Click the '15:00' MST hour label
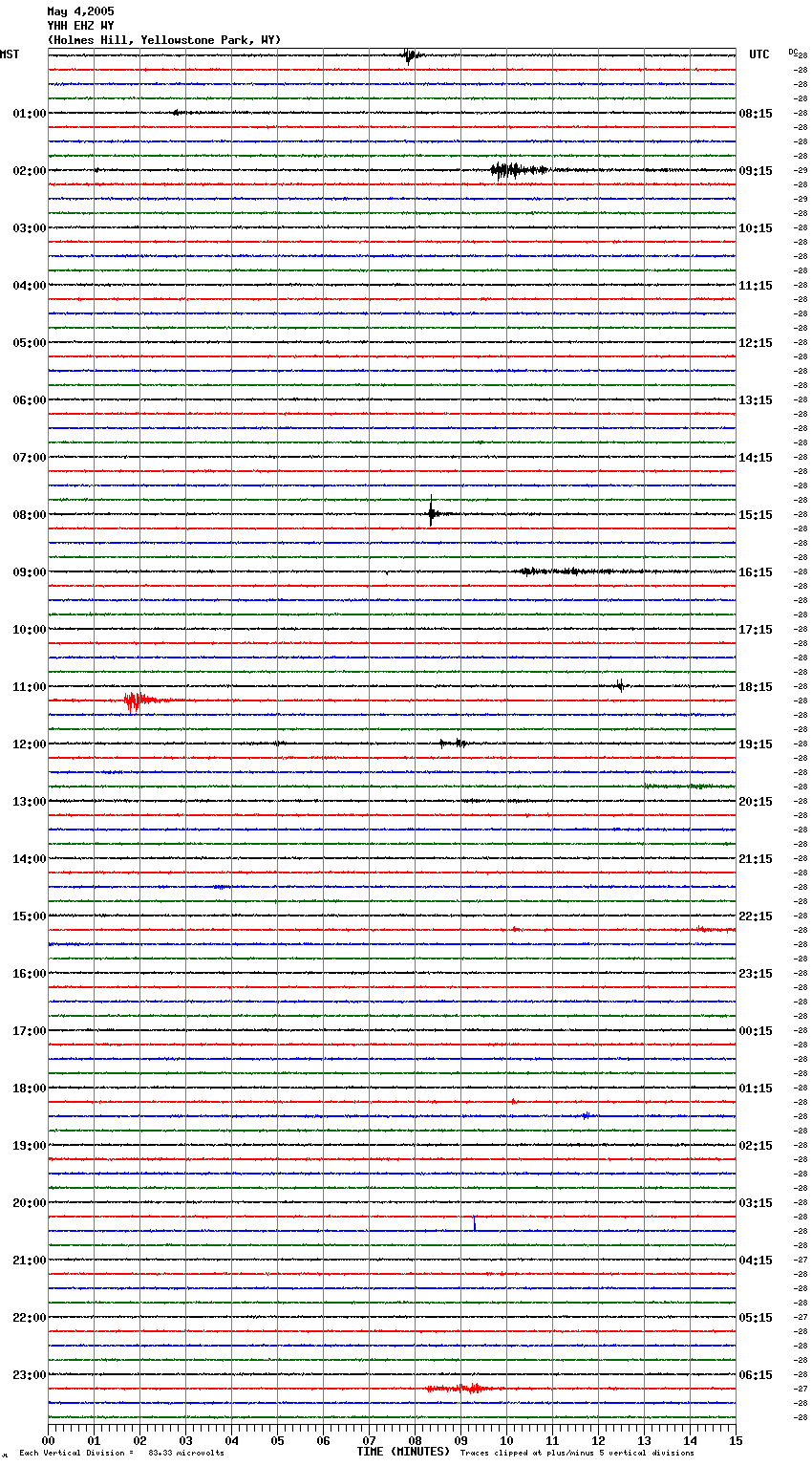Screen dimensions: 812x1466 [x=29, y=916]
